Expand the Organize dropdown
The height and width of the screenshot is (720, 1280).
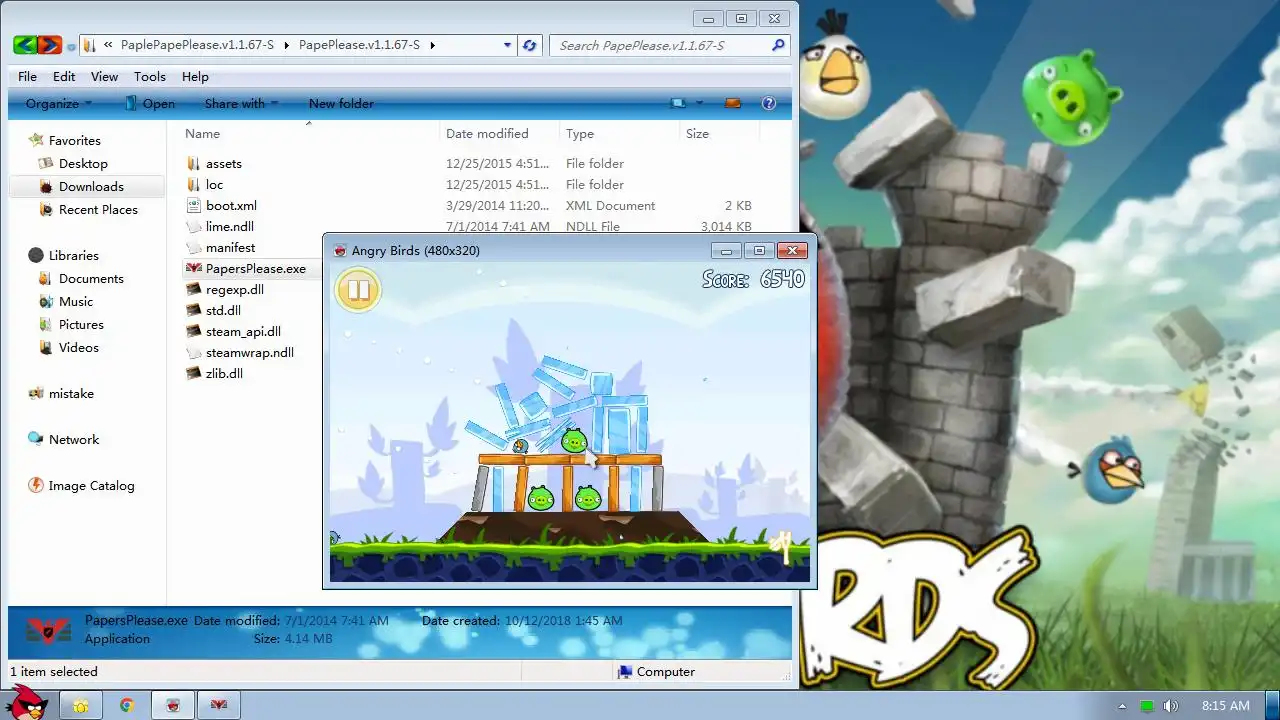(x=59, y=103)
